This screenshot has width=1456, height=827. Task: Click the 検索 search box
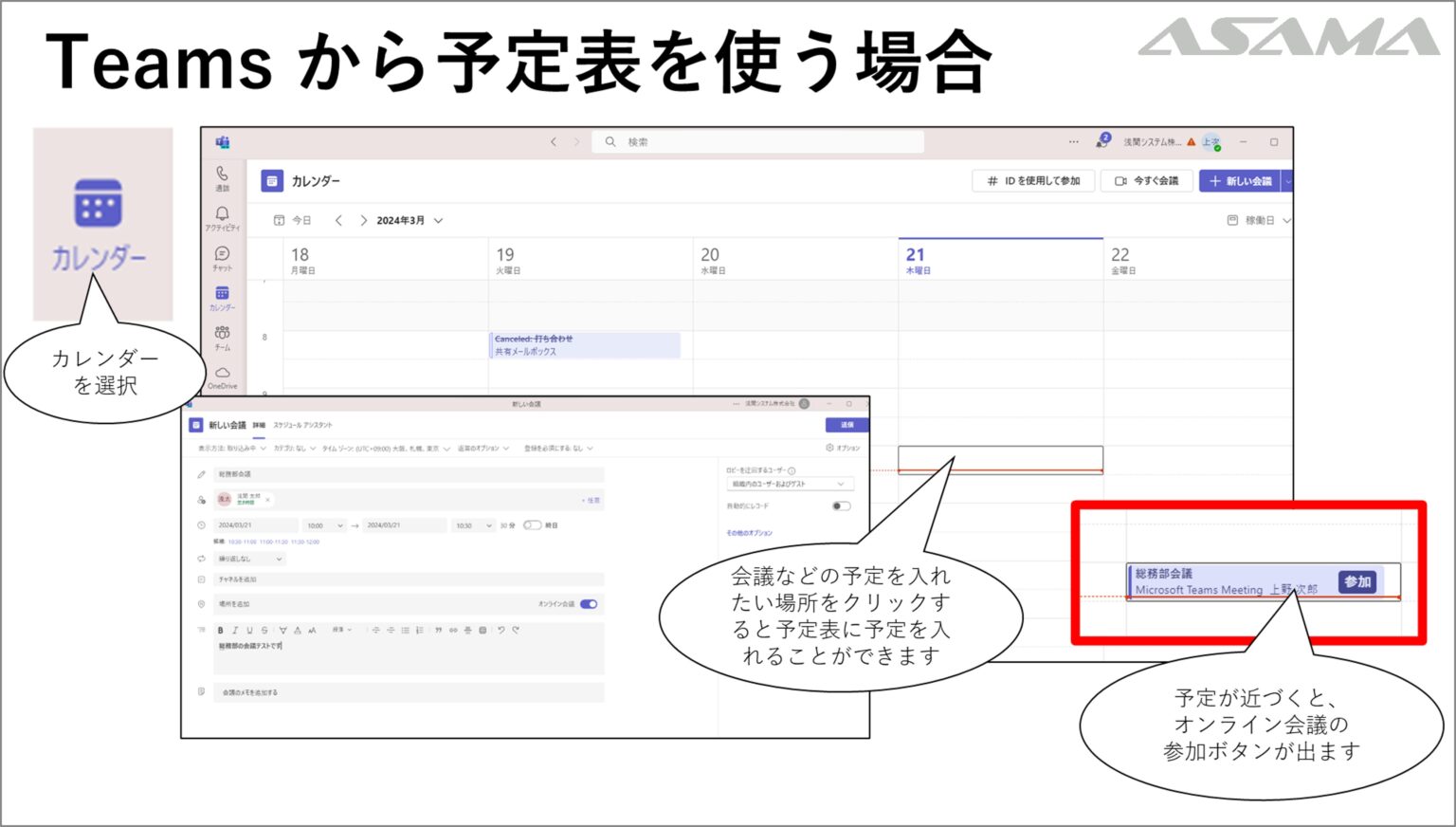pos(758,142)
